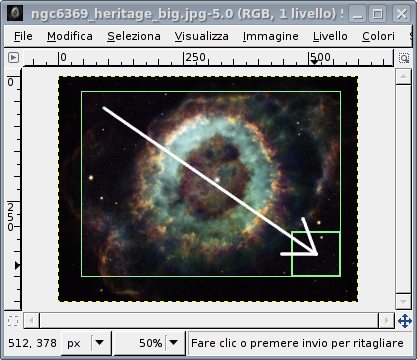This screenshot has width=417, height=360.
Task: Open the File menu
Action: (x=23, y=36)
